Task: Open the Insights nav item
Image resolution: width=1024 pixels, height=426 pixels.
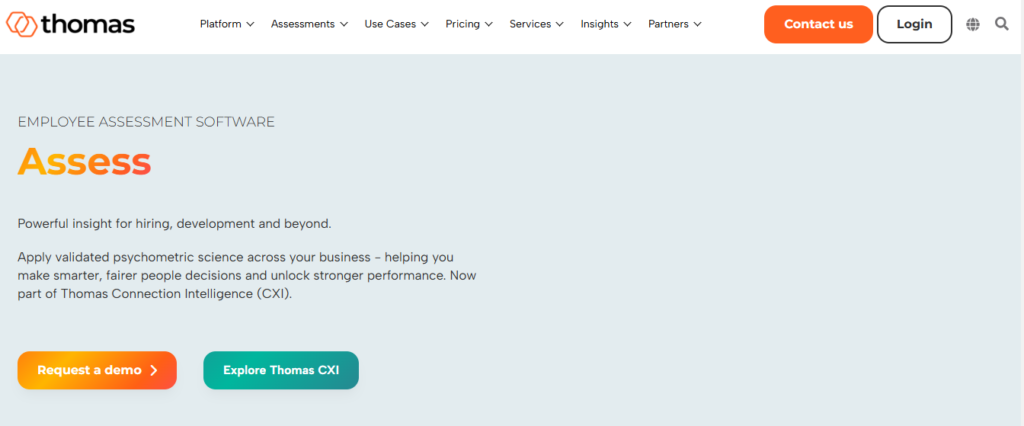Action: (600, 24)
